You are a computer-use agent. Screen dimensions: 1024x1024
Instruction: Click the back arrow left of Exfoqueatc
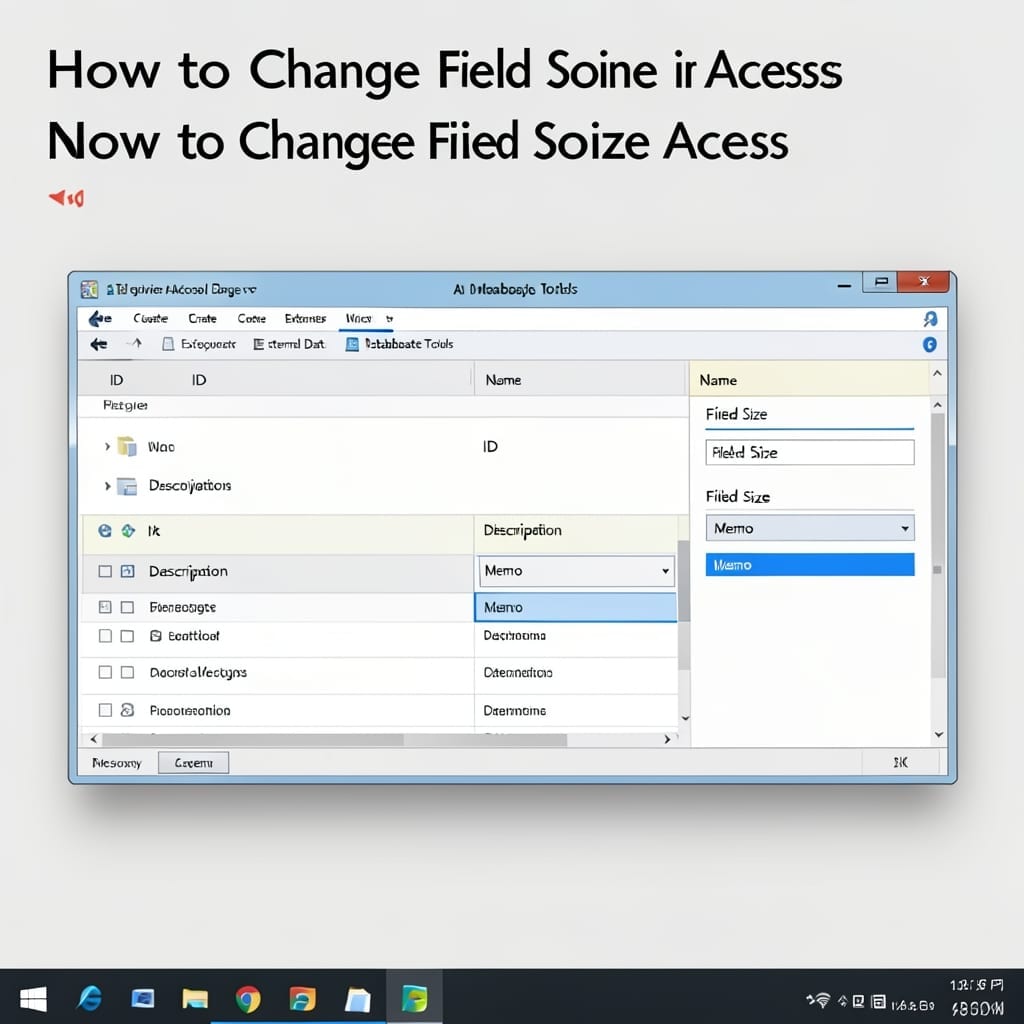[99, 344]
